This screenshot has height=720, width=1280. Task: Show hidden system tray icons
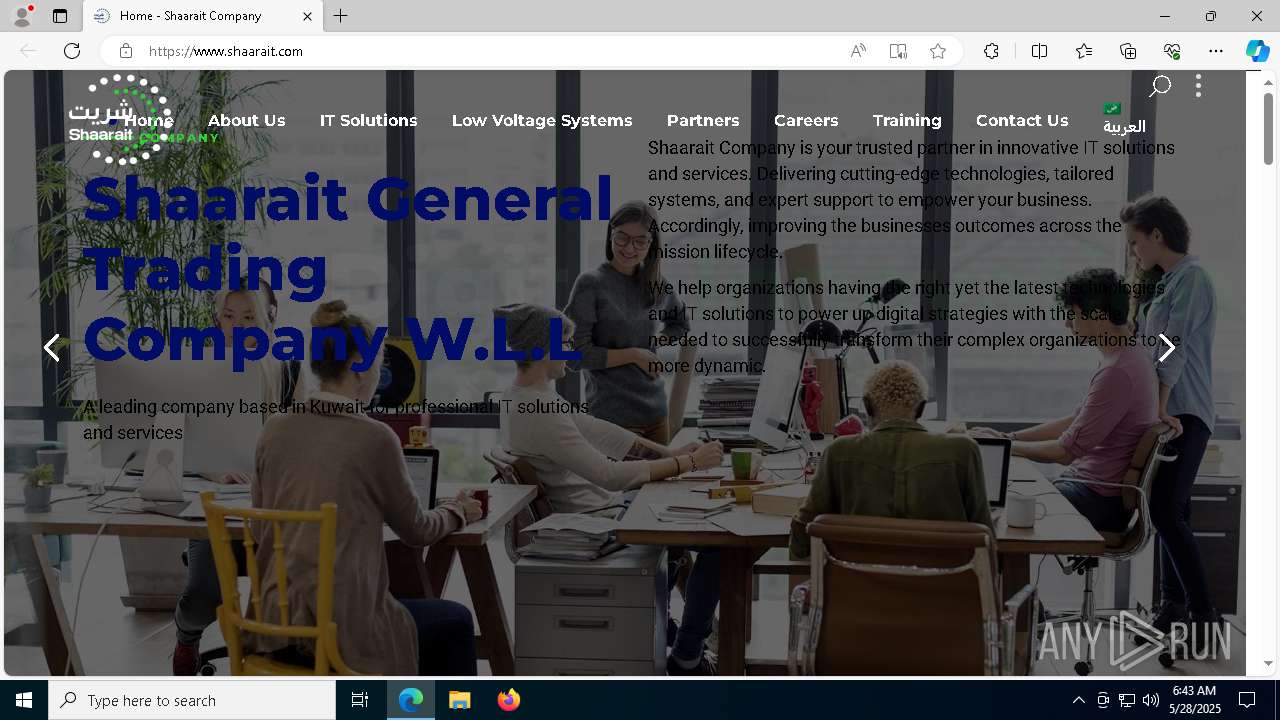coord(1078,700)
